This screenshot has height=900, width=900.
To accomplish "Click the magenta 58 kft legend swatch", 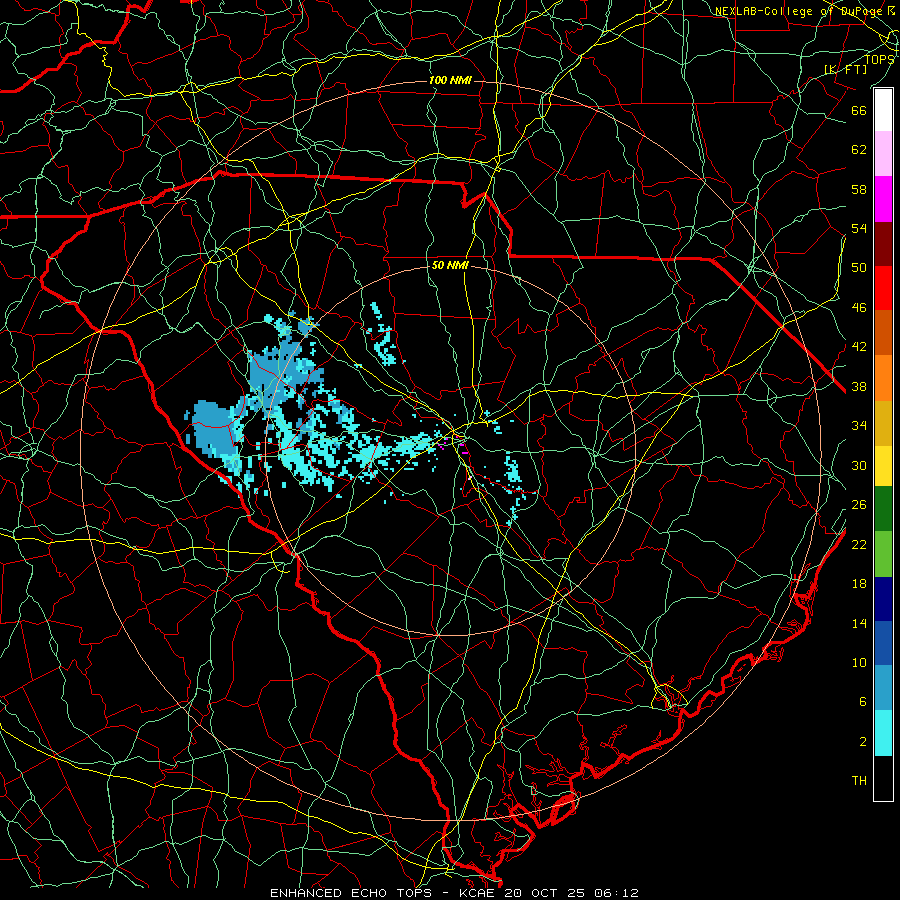I will 883,199.
